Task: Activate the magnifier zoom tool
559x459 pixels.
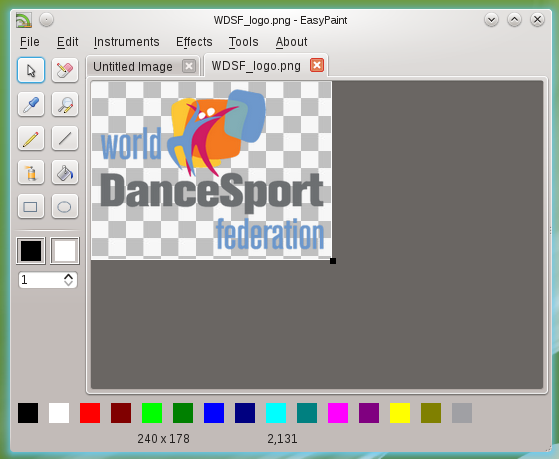Action: (x=65, y=104)
